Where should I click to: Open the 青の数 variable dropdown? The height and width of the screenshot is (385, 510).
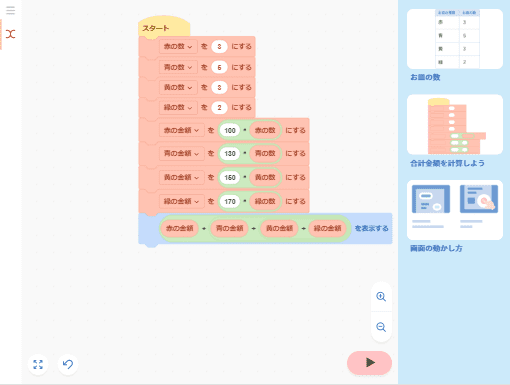click(178, 67)
